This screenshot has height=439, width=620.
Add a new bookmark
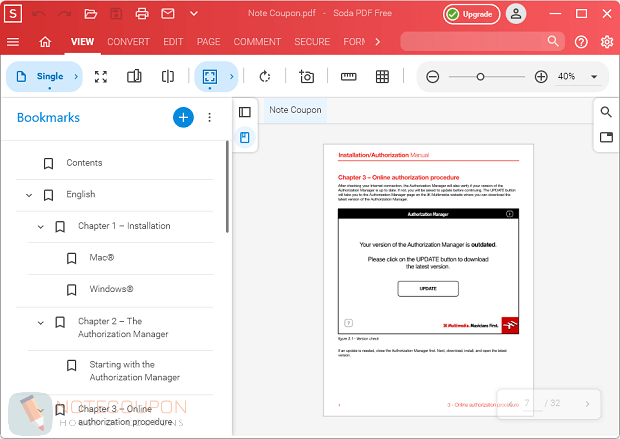183,117
